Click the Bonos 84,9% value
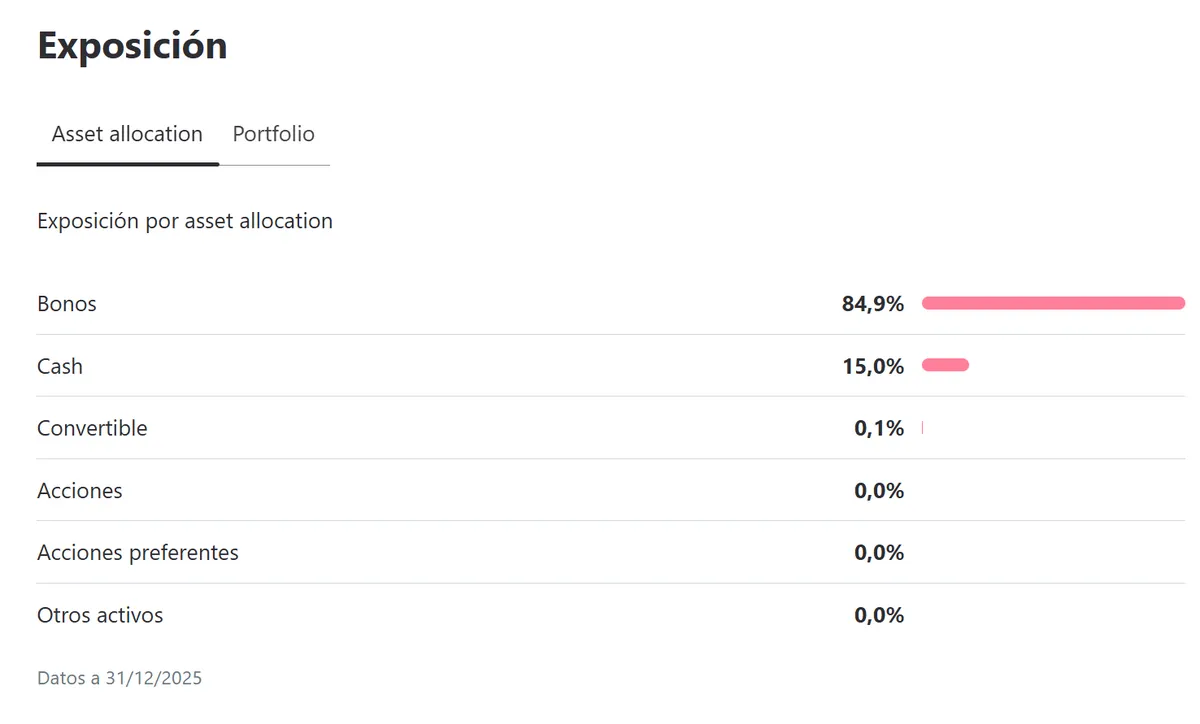This screenshot has height=724, width=1200. click(x=872, y=304)
